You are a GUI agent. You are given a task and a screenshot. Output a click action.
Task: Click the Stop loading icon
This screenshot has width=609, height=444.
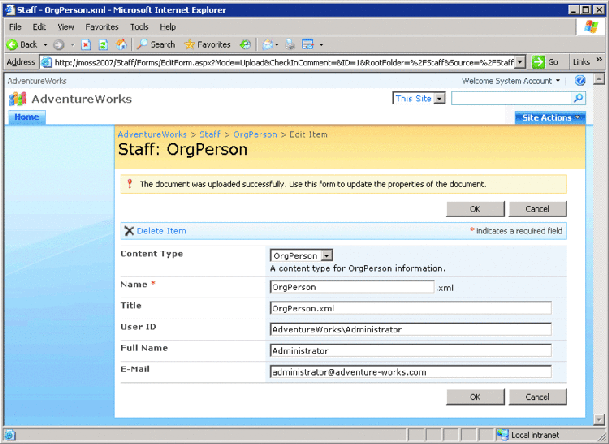[x=86, y=45]
